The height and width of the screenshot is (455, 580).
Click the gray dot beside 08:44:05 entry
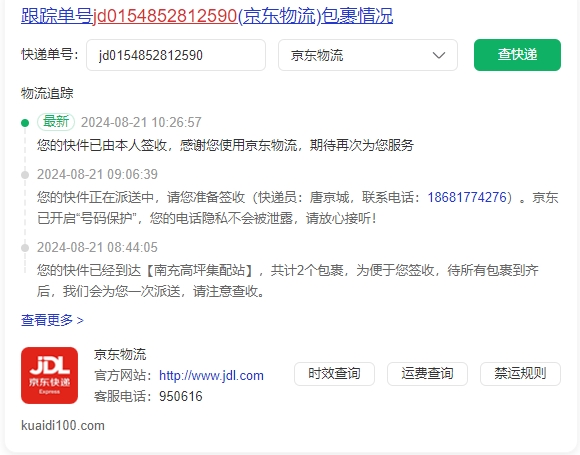point(25,247)
